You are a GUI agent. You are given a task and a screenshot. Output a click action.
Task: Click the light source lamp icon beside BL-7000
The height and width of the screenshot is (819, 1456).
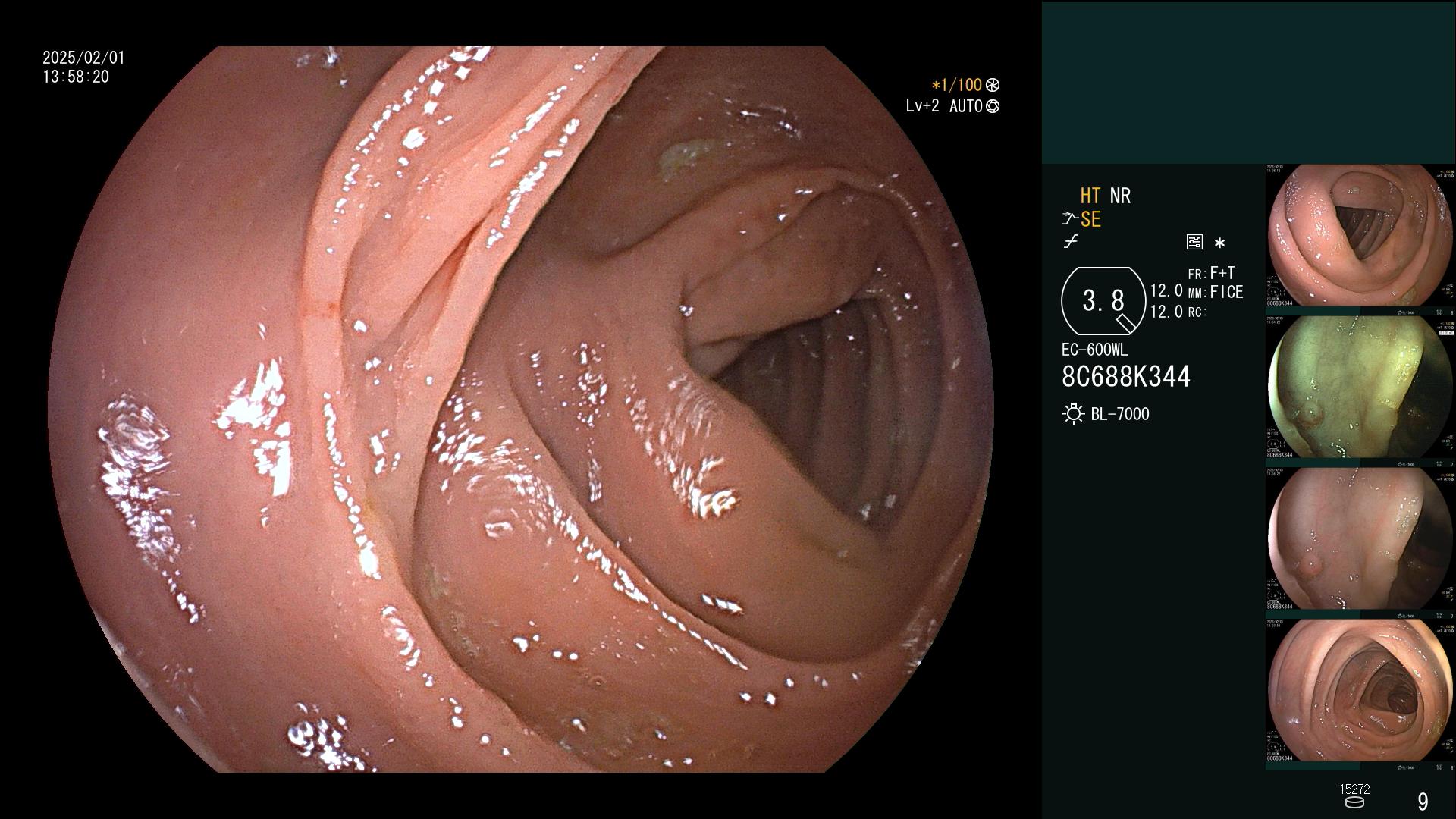1073,414
